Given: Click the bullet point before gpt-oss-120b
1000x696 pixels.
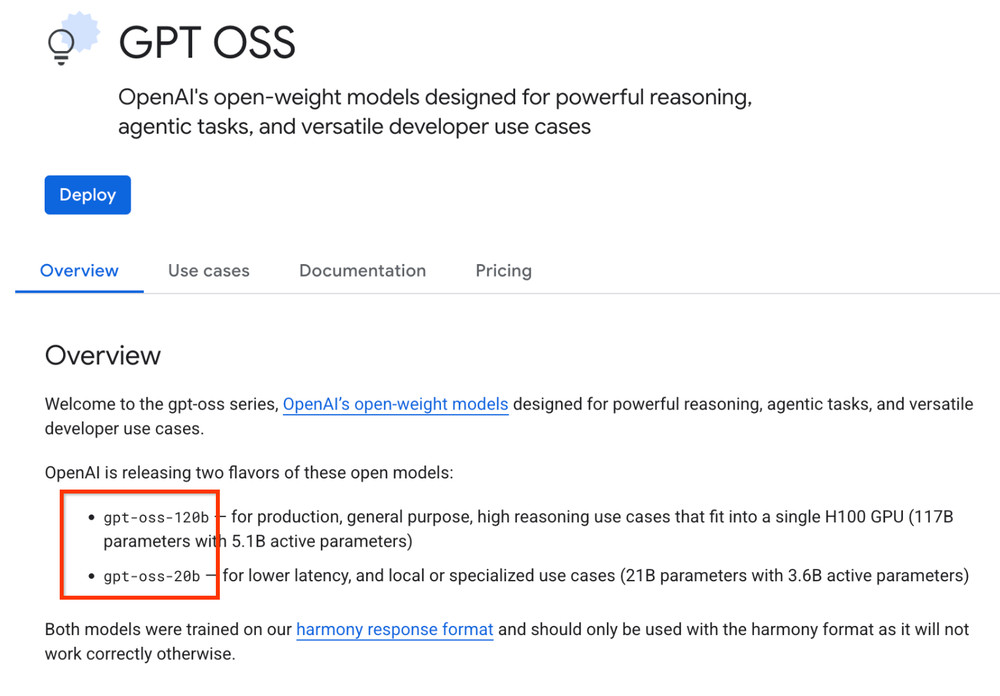Looking at the screenshot, I should coord(90,518).
